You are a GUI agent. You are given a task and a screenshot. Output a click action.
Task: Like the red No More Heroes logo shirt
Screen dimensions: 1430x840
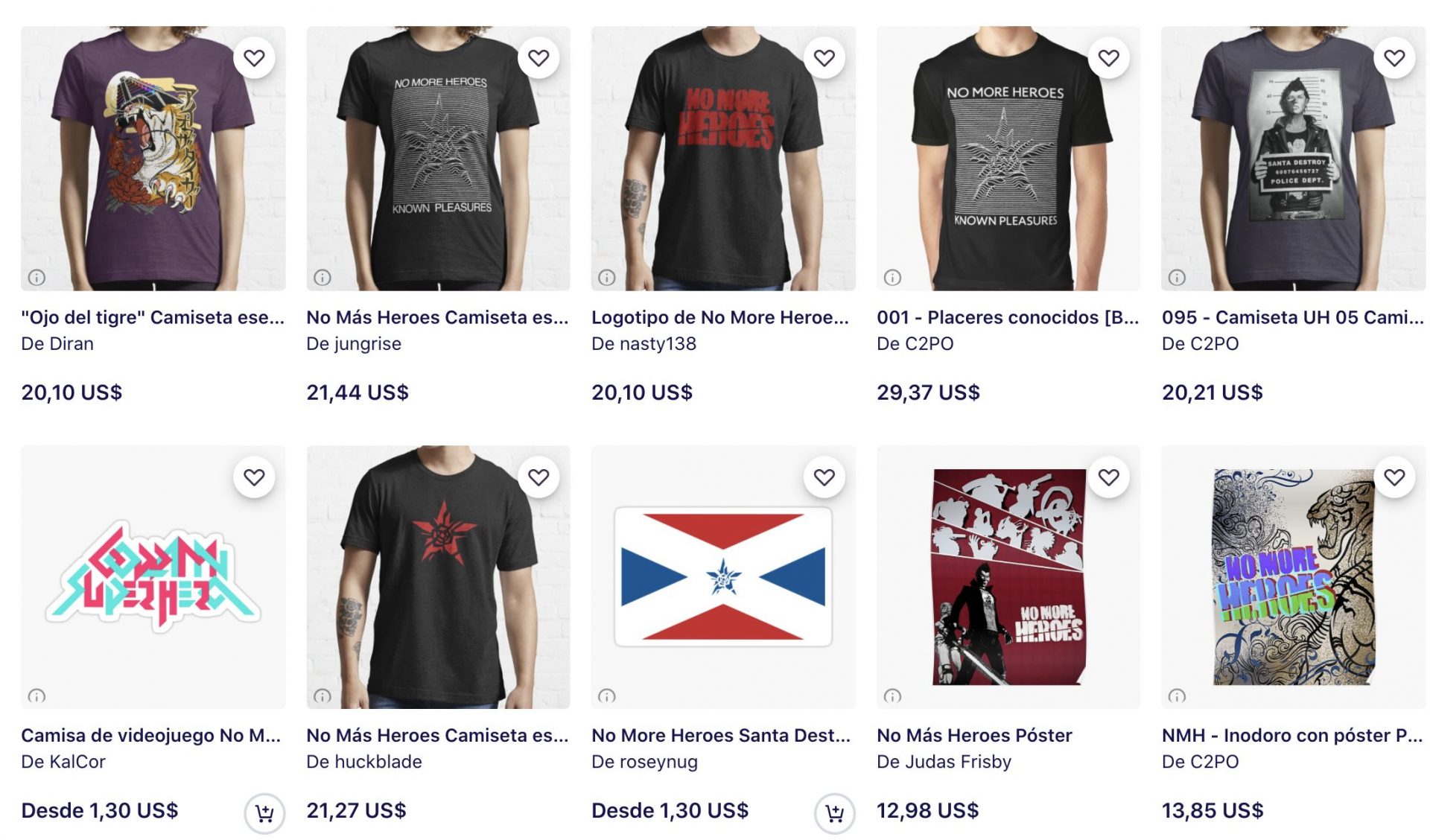click(824, 57)
